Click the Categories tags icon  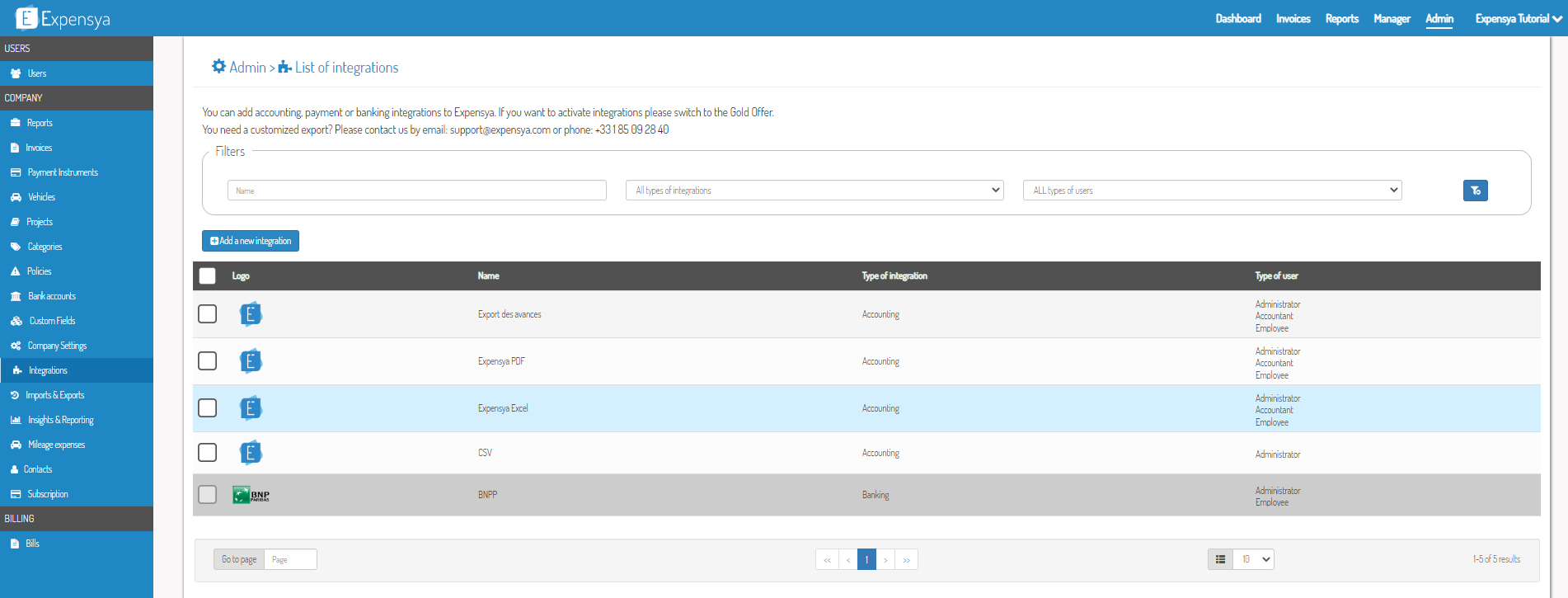16,247
